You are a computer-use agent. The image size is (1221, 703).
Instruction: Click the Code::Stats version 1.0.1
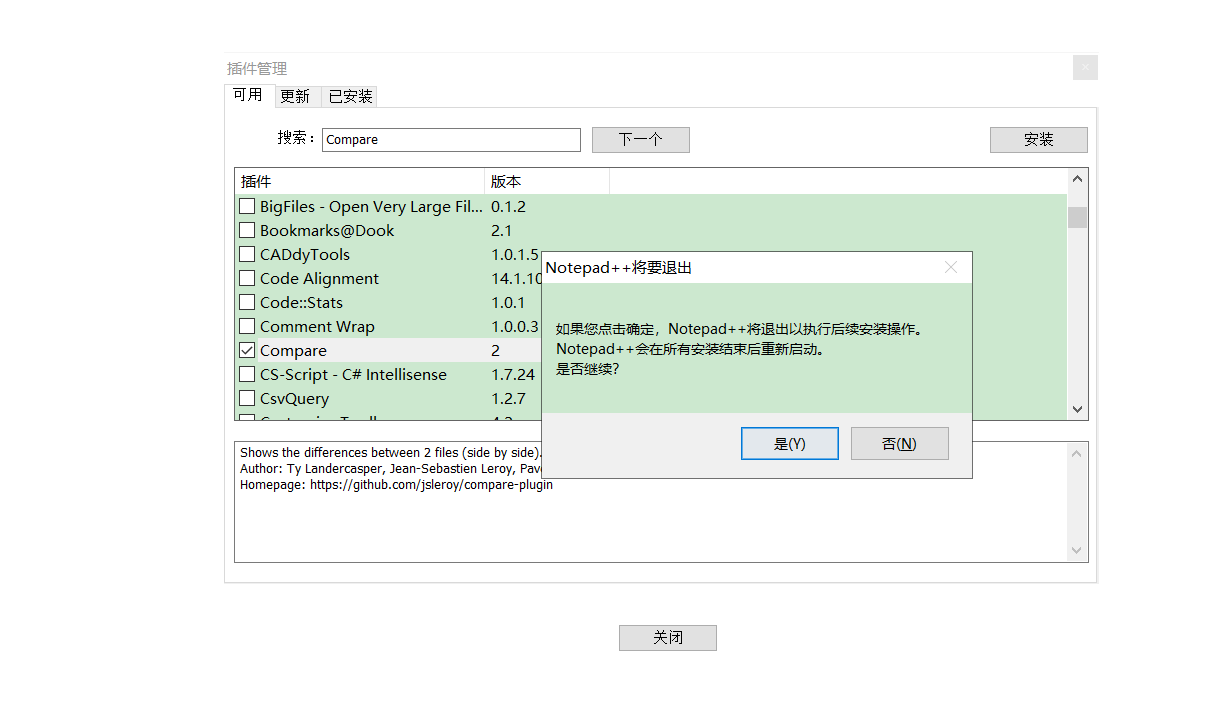(x=508, y=303)
